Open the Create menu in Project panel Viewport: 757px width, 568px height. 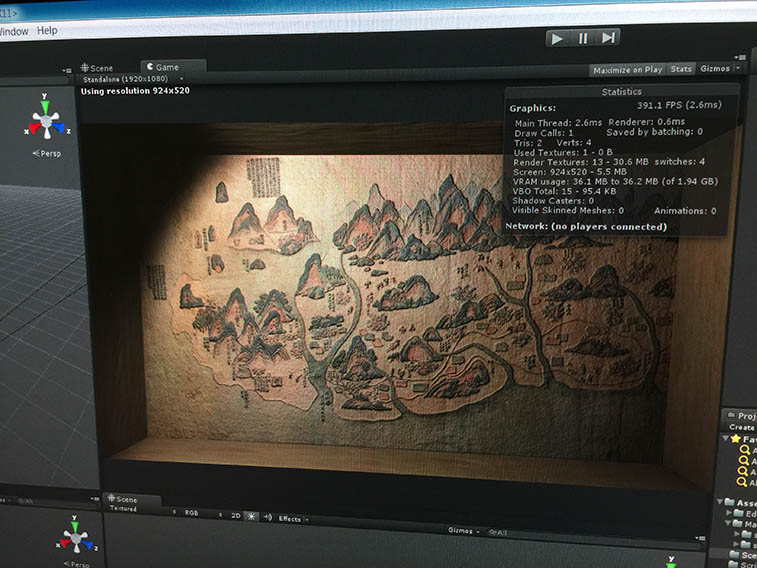point(742,427)
